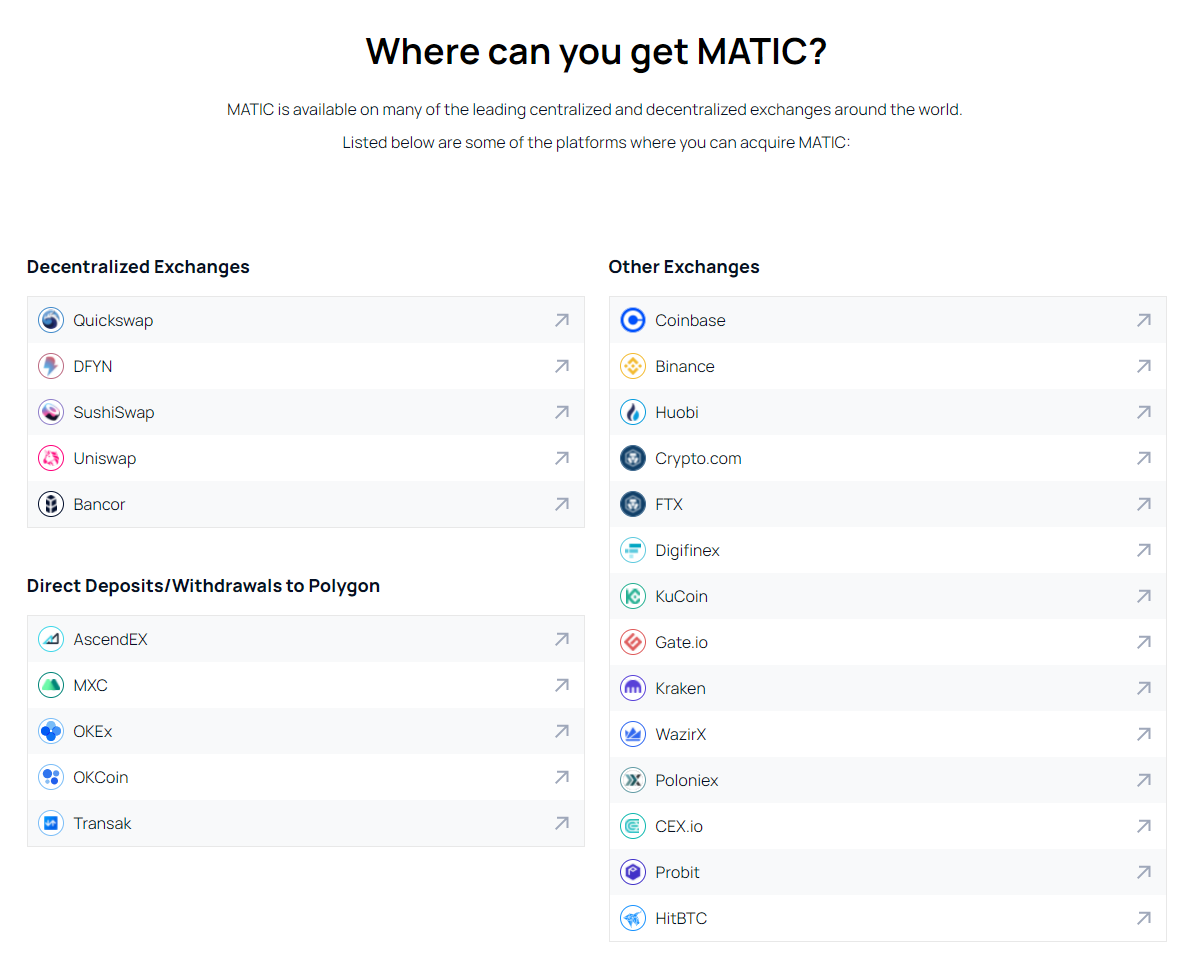Open Quickswap via its external arrow
Screen dimensions: 1189x962
tap(562, 321)
